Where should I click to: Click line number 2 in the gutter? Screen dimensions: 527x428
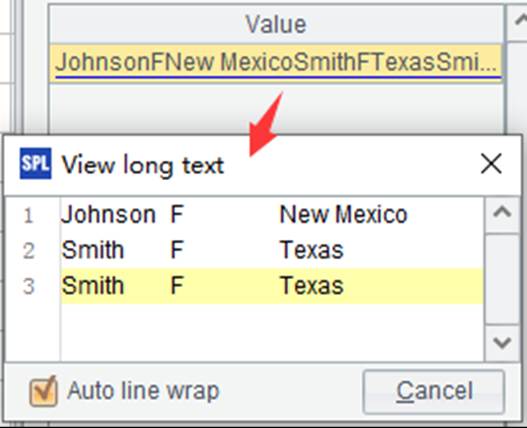click(29, 251)
